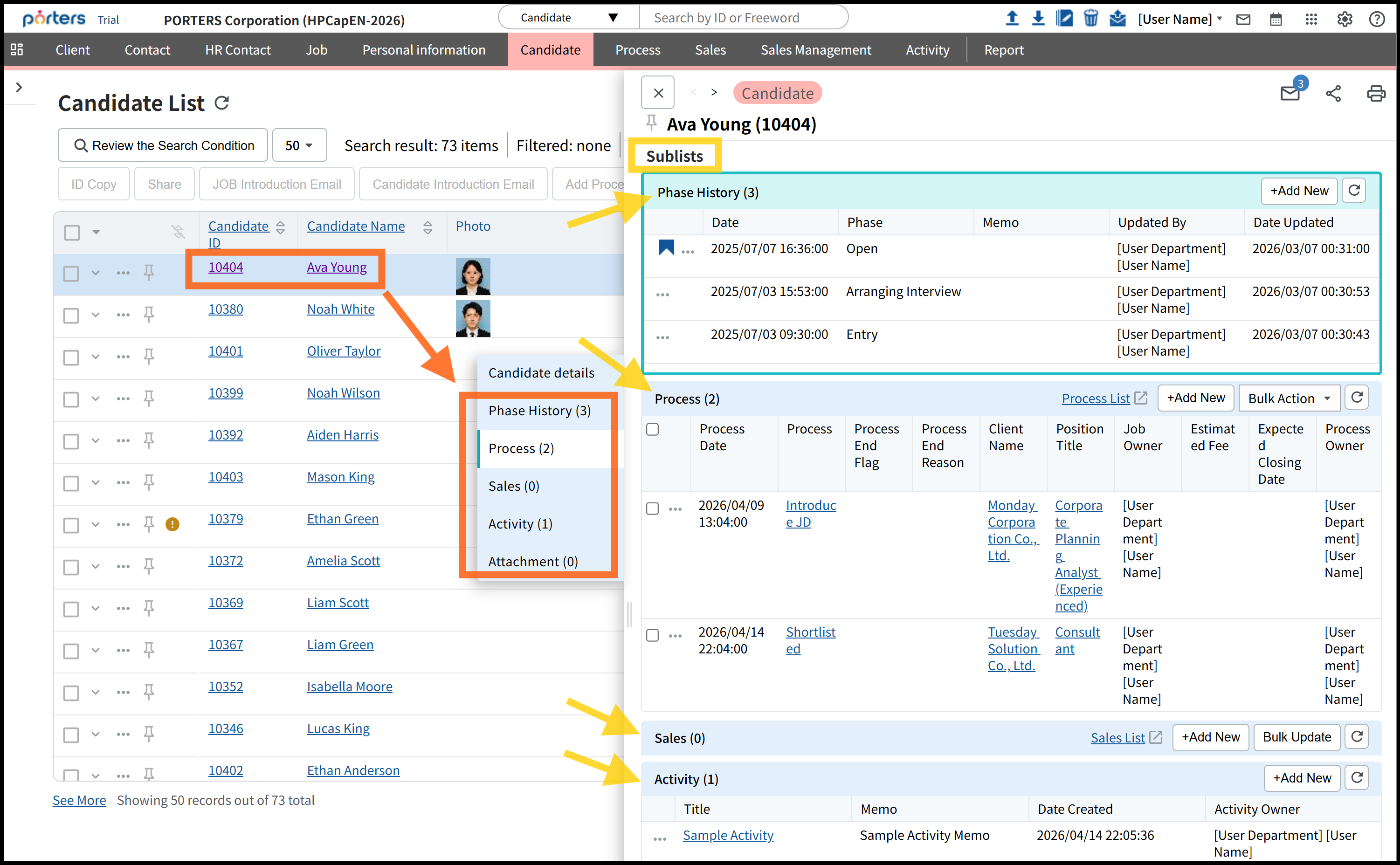Click the trash bin icon in header
This screenshot has height=865, width=1400.
(x=1090, y=18)
